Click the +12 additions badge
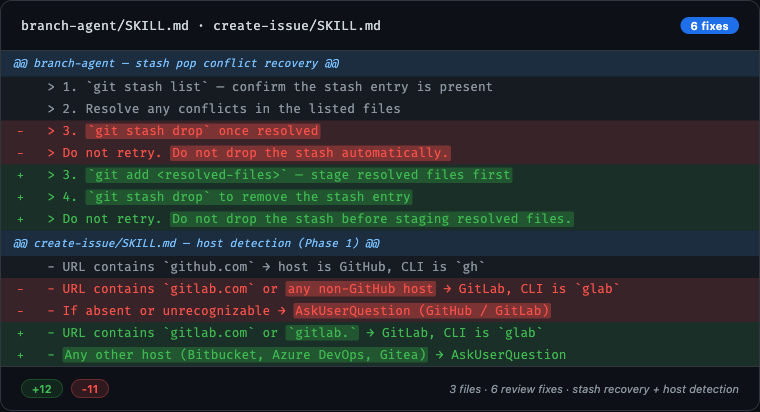The height and width of the screenshot is (412, 760). [42, 389]
